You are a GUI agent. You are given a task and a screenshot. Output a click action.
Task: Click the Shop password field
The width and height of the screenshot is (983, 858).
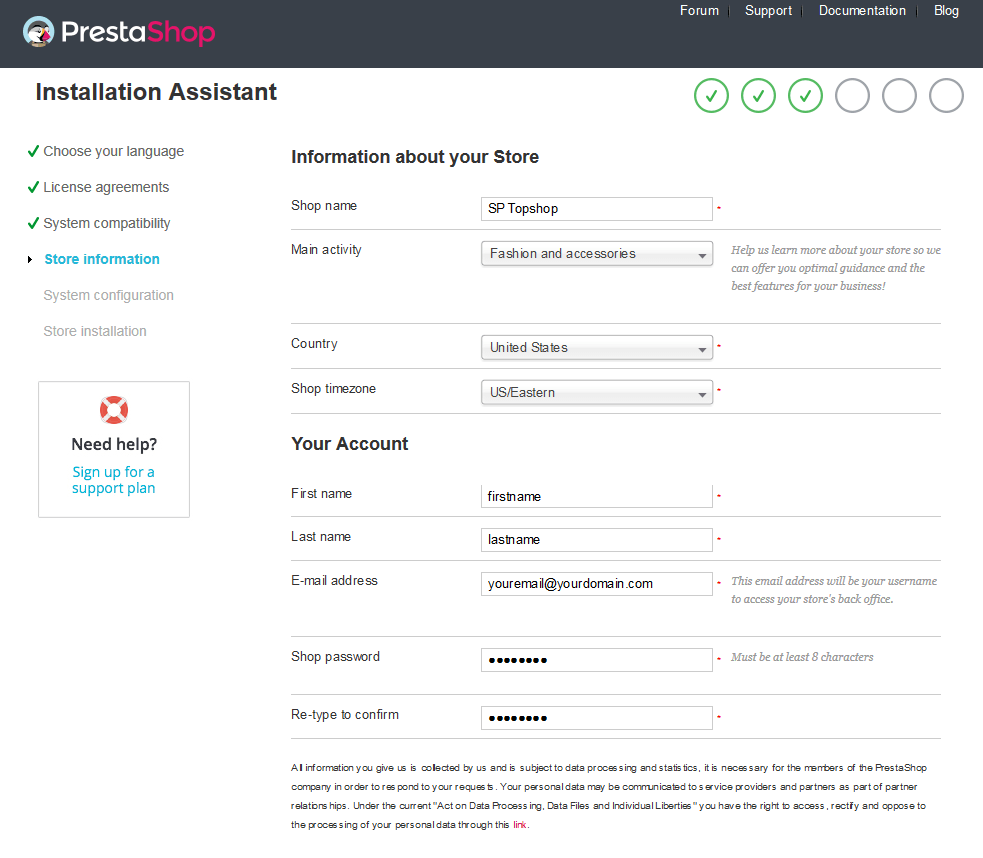(596, 660)
